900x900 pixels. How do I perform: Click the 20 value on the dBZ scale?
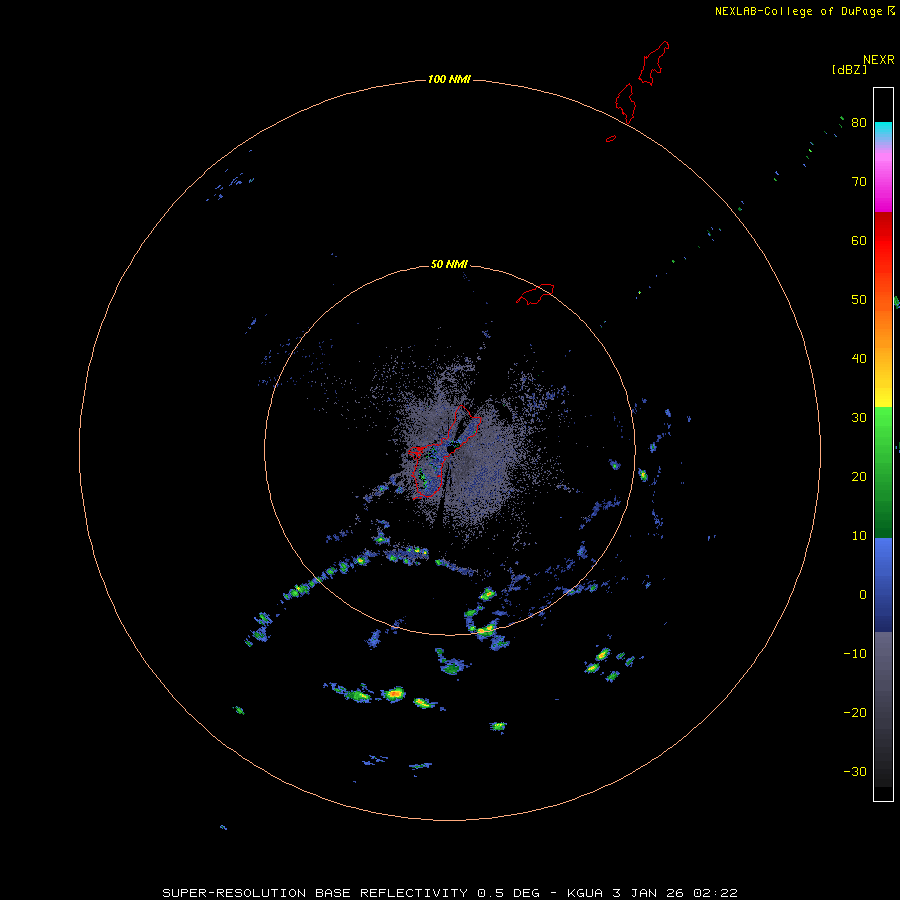[x=859, y=477]
